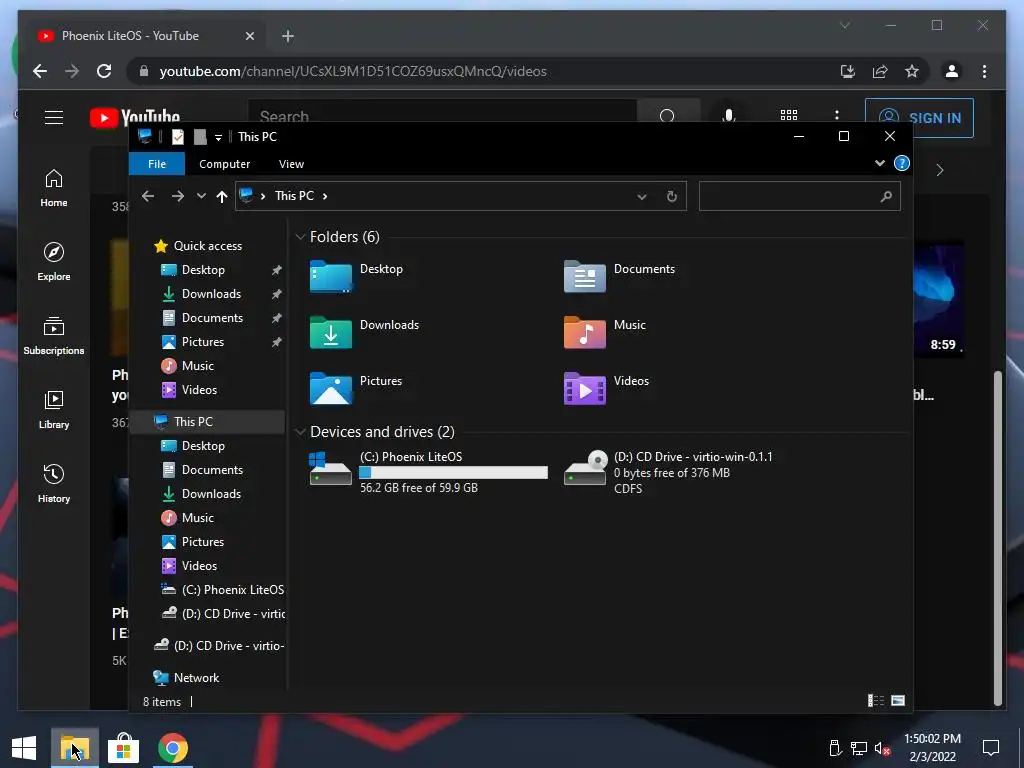Open the Videos folder in Folders section
The width and height of the screenshot is (1024, 768).
point(584,389)
